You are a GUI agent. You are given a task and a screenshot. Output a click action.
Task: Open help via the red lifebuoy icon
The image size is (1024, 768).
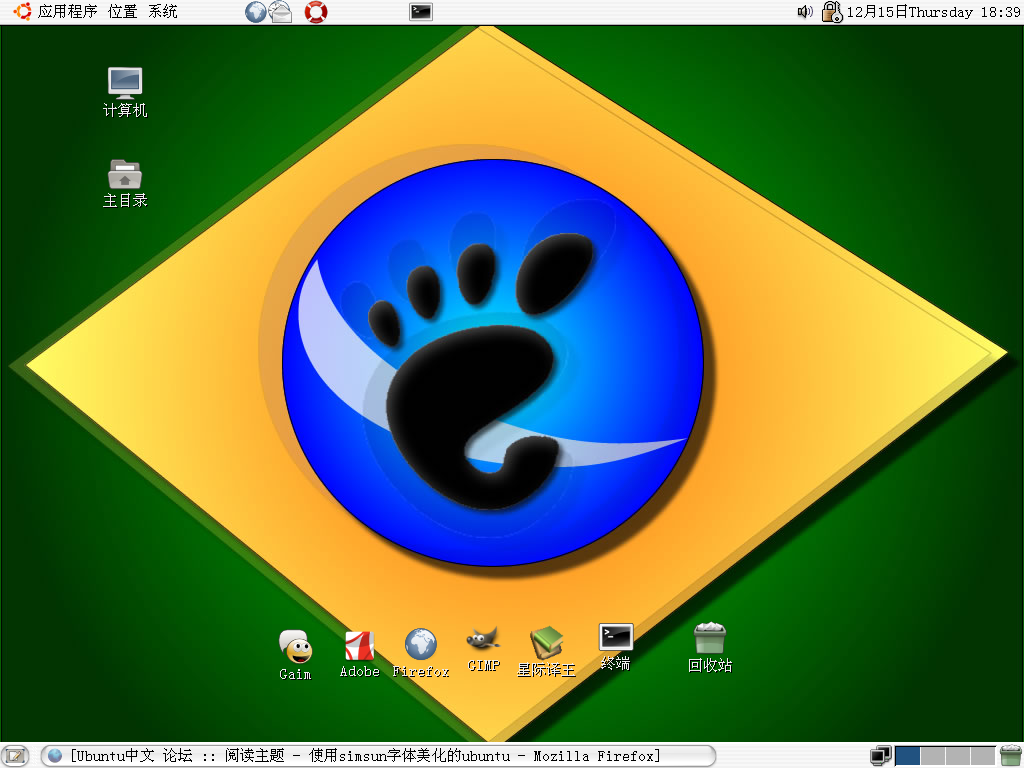tap(316, 12)
